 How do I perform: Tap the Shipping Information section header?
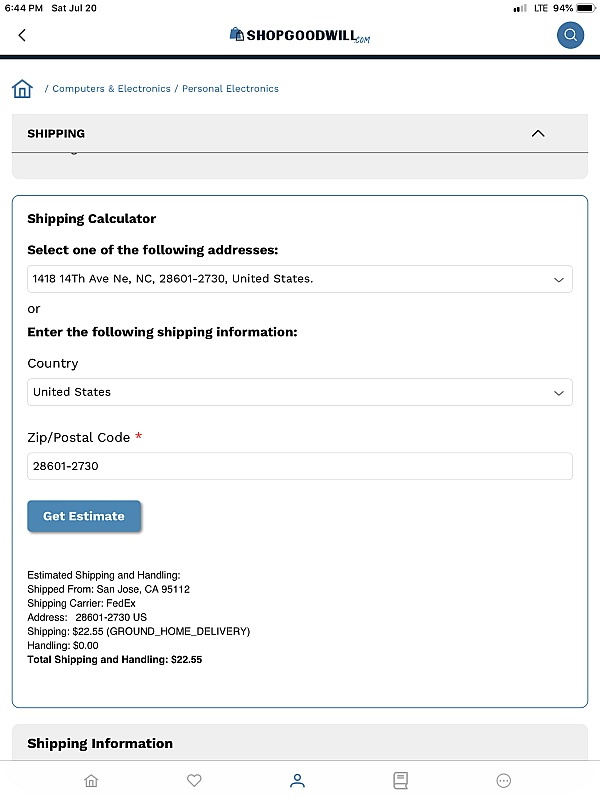pyautogui.click(x=300, y=743)
